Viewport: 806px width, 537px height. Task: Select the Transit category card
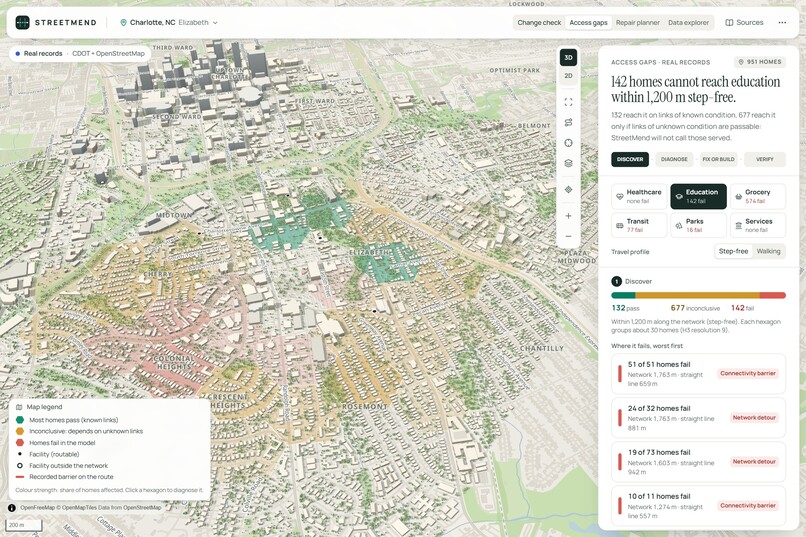point(639,225)
